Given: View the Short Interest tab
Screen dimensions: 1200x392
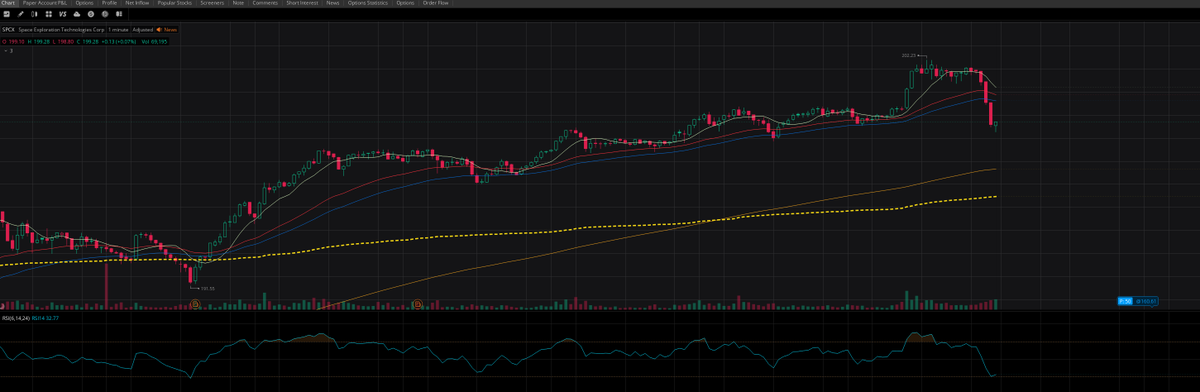Looking at the screenshot, I should tap(303, 3).
